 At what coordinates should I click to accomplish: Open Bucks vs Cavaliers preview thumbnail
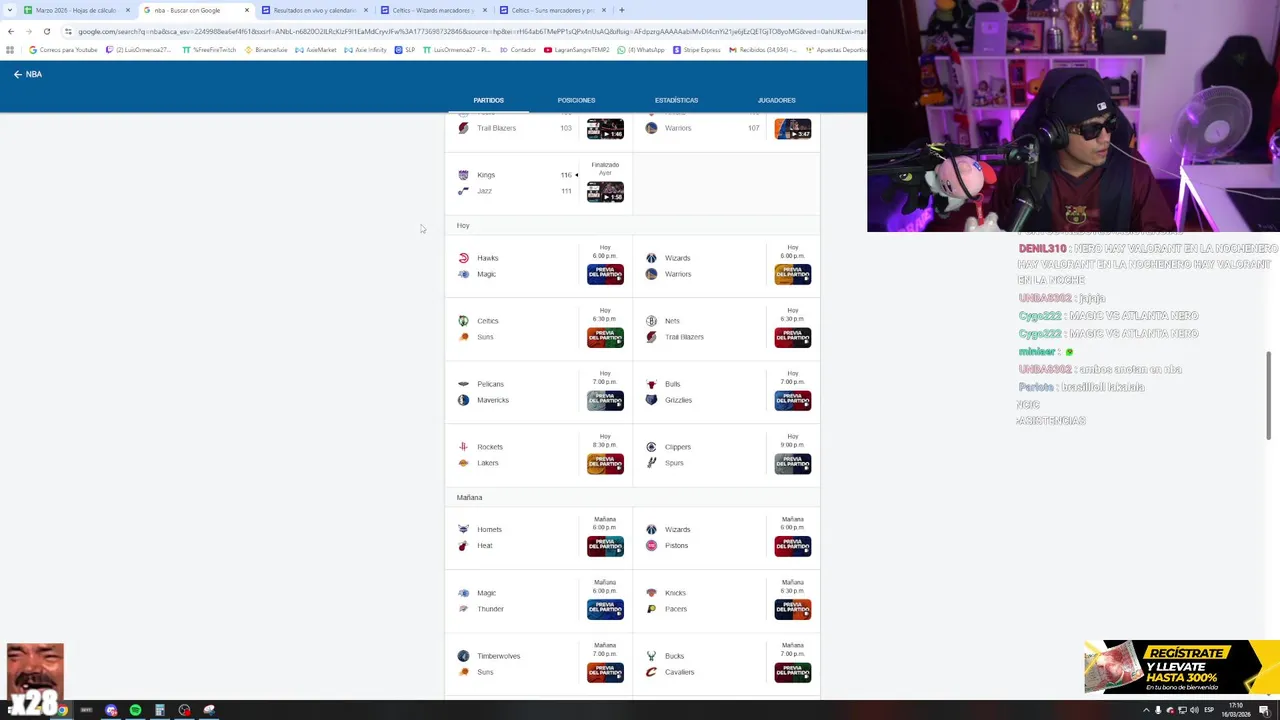(793, 672)
